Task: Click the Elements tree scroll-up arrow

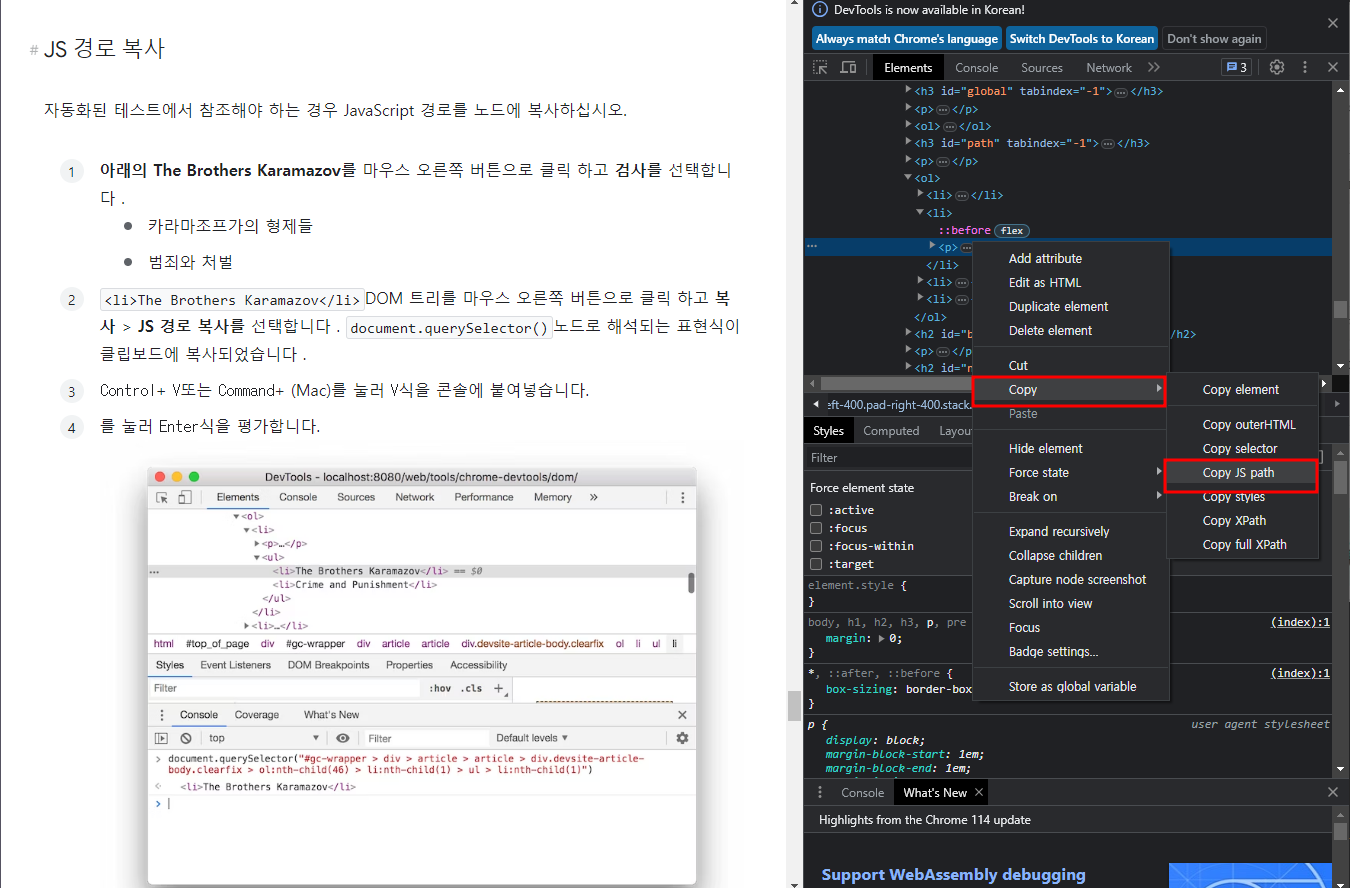Action: (1340, 88)
